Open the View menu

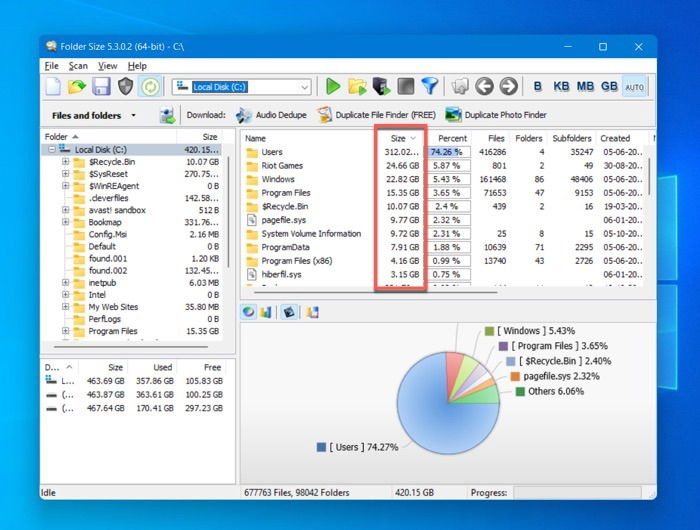(x=108, y=66)
